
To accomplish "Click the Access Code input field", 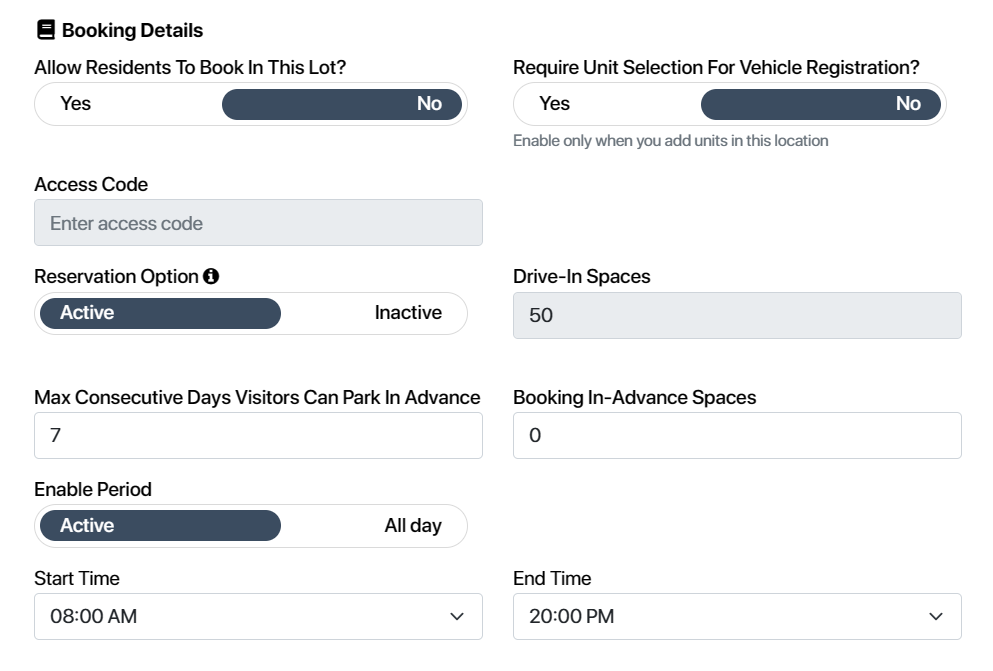I will (x=258, y=223).
